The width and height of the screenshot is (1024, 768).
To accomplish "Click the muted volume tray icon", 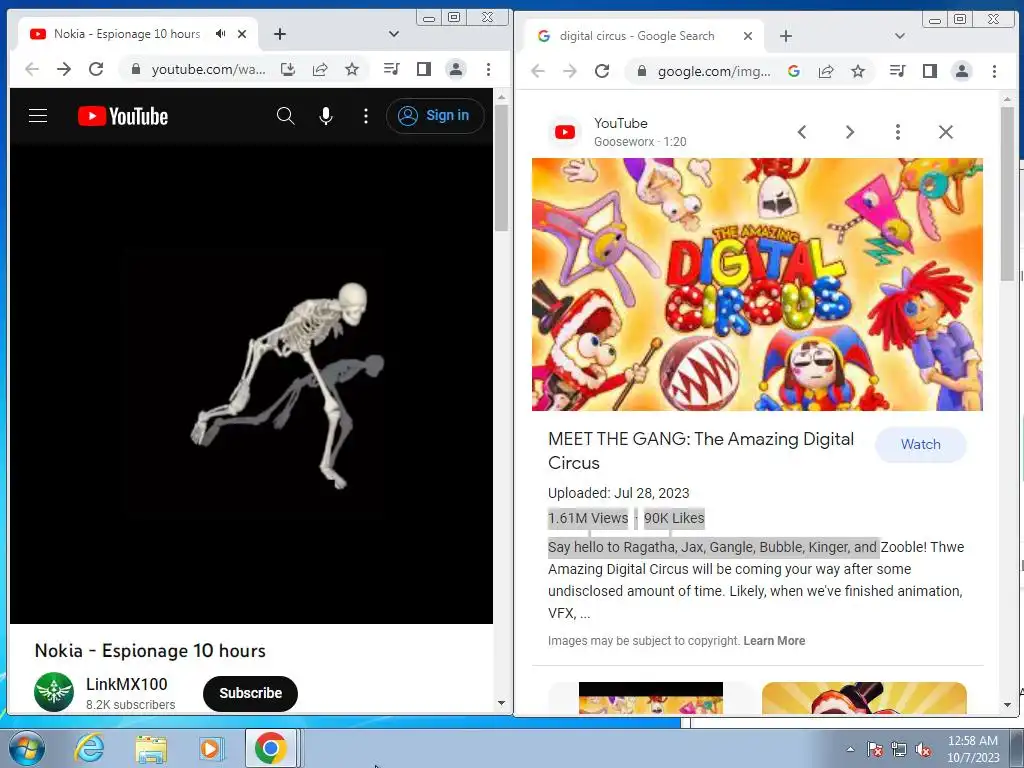I will (x=923, y=749).
